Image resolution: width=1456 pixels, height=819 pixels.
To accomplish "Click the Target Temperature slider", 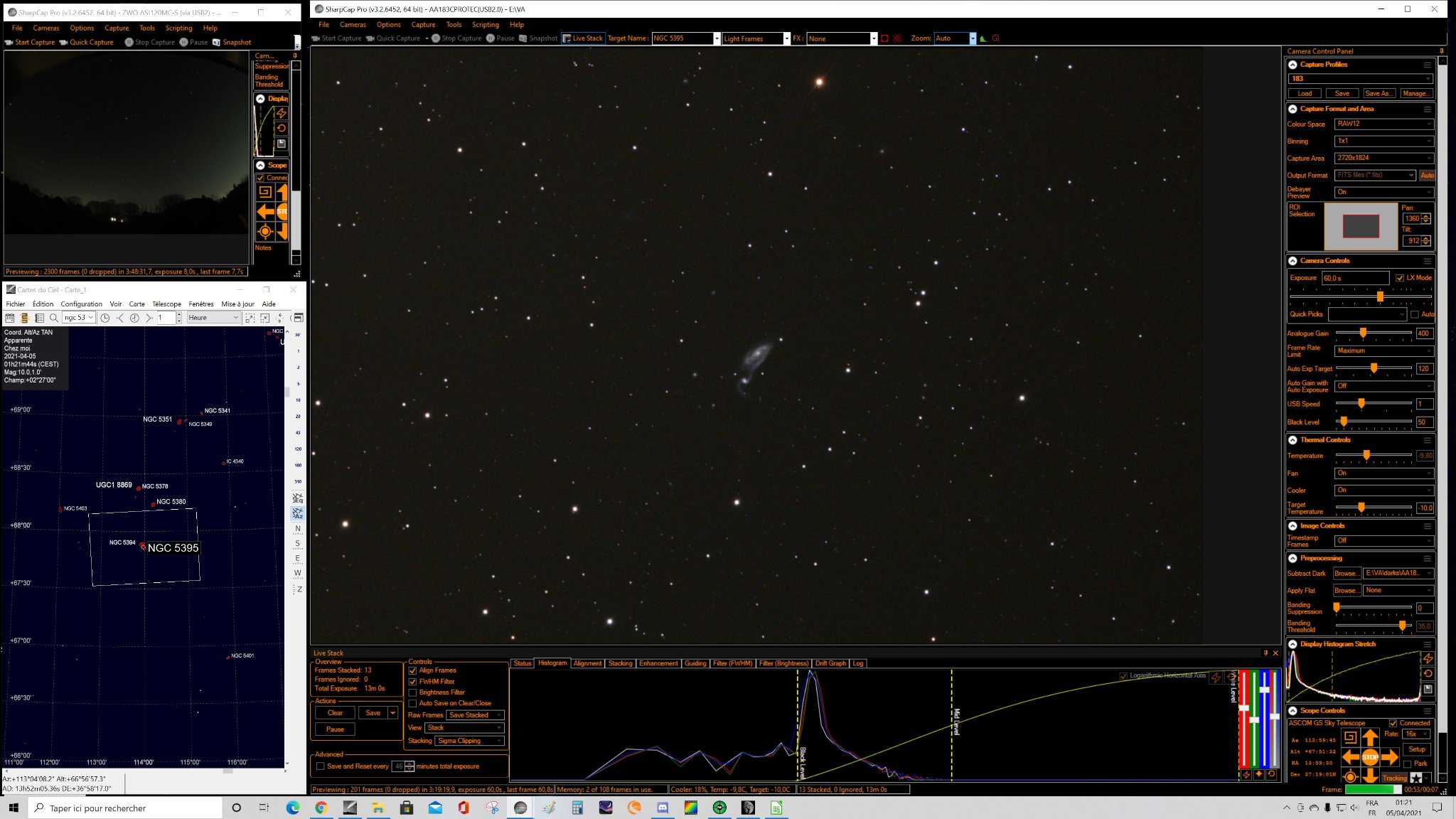I will click(x=1374, y=508).
